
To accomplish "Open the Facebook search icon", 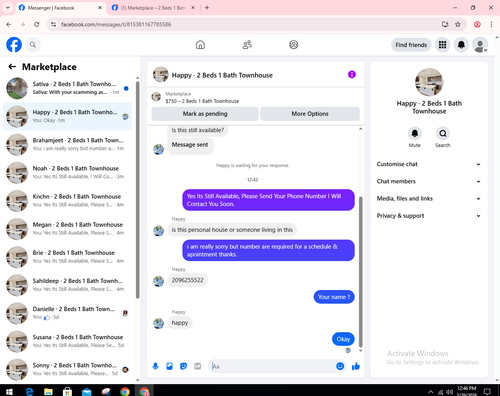I will [x=33, y=45].
